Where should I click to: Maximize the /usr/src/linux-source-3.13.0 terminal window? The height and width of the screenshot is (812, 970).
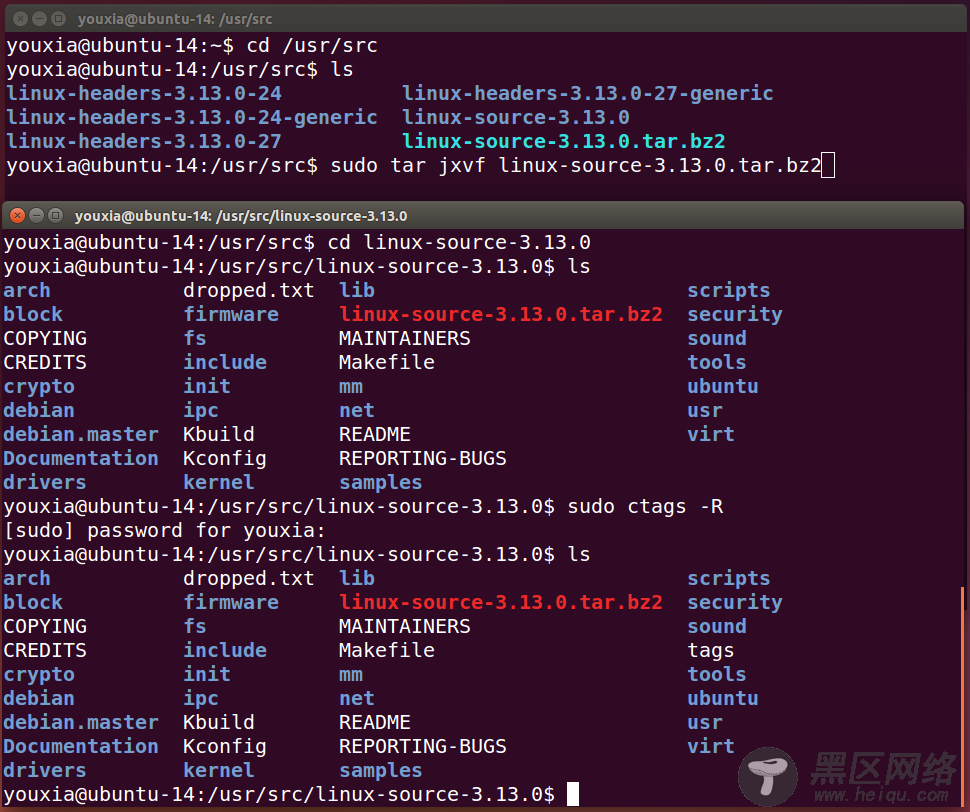(x=56, y=215)
